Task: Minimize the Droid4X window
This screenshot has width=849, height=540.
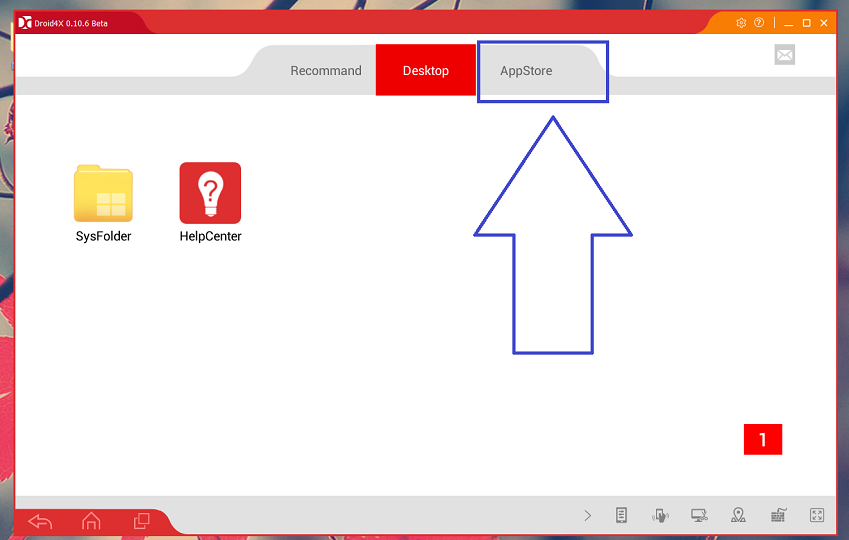Action: click(x=788, y=23)
